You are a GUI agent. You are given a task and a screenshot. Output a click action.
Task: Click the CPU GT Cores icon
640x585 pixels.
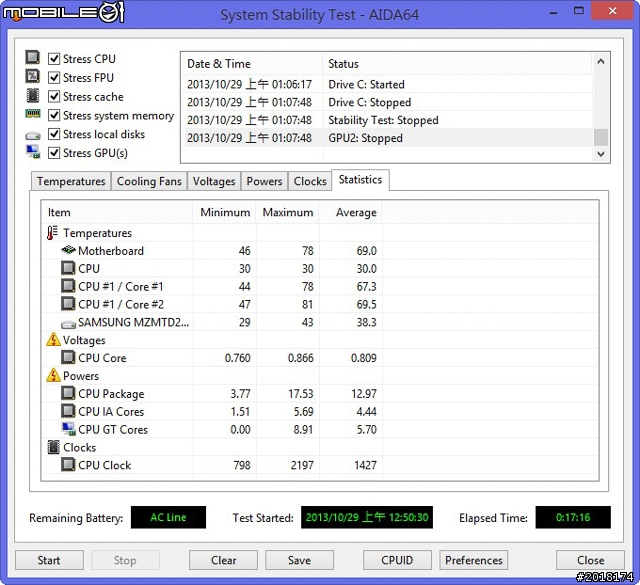tap(69, 429)
